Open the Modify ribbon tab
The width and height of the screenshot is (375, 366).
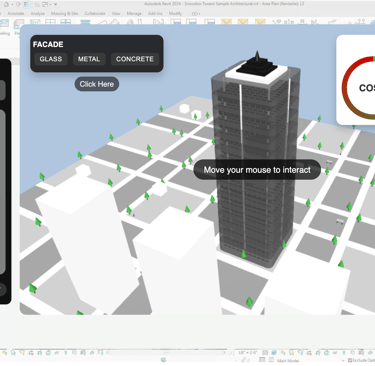click(175, 14)
